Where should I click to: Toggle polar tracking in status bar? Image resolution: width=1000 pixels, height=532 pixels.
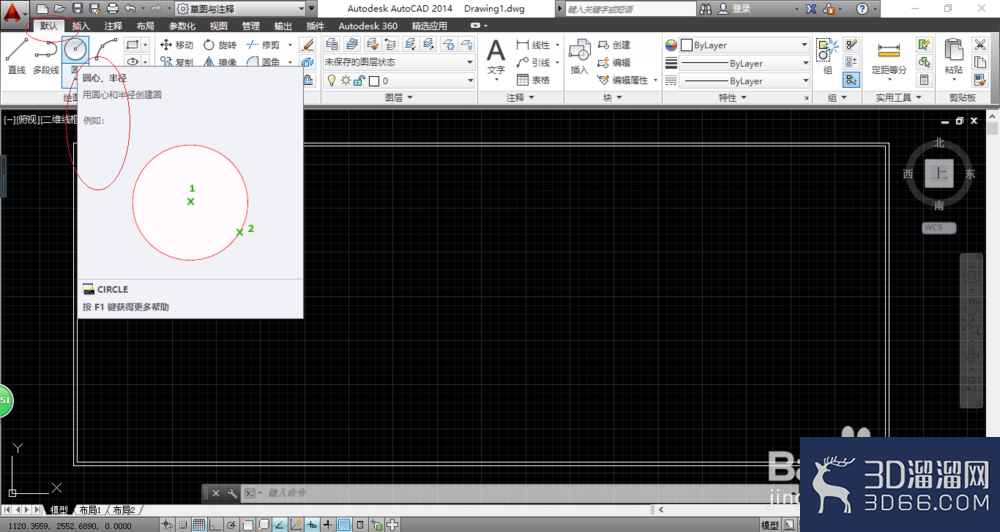click(231, 525)
